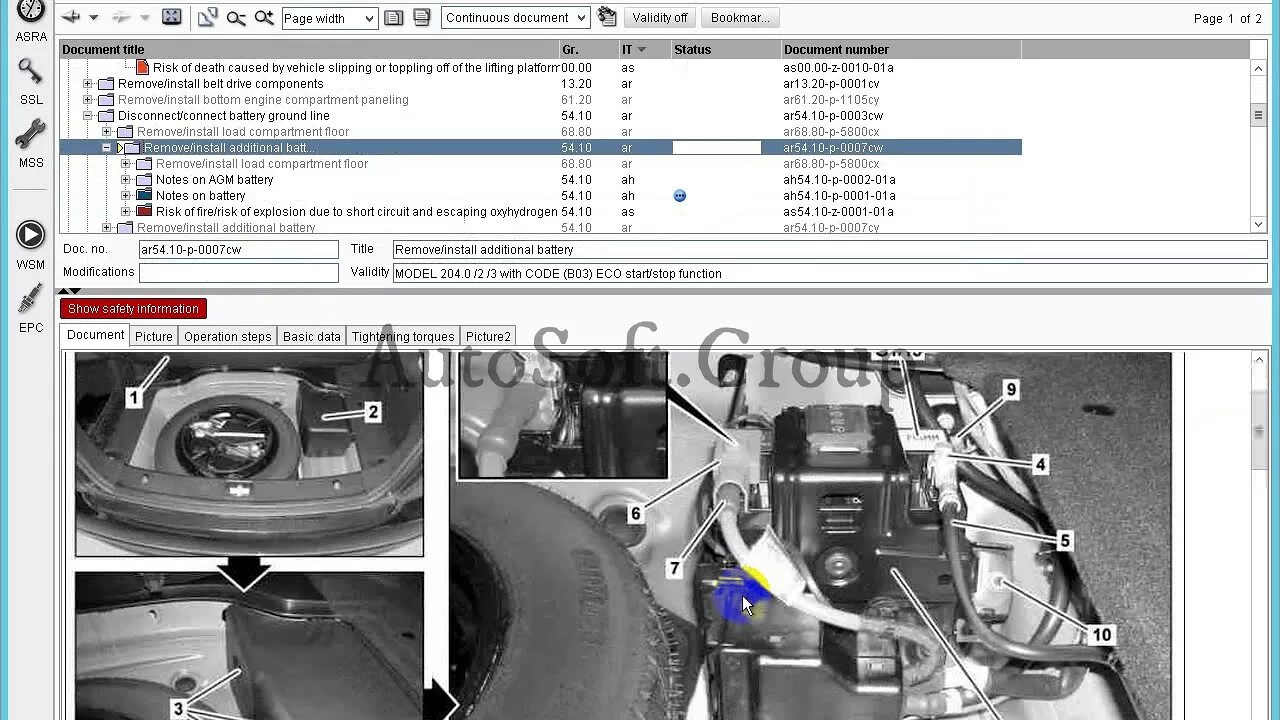Open back history dropdown arrow
Image resolution: width=1280 pixels, height=720 pixels.
[x=94, y=18]
